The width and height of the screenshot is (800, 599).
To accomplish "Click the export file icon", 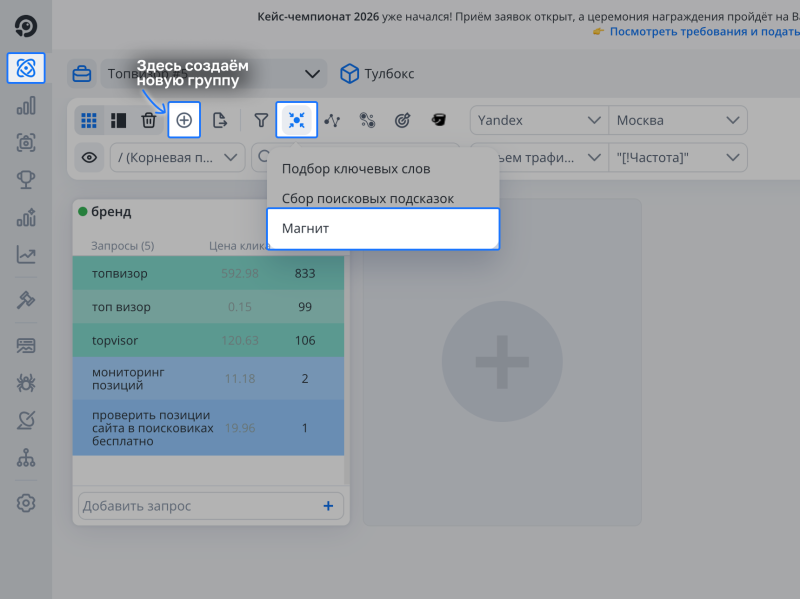I will tap(220, 120).
